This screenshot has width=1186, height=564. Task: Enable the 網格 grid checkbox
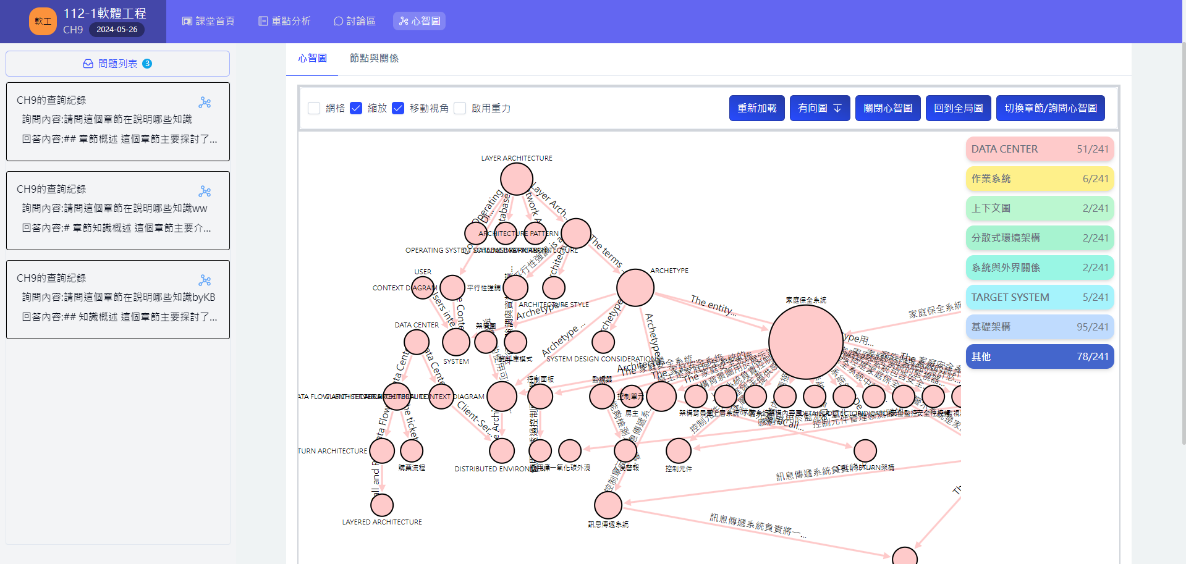[314, 108]
